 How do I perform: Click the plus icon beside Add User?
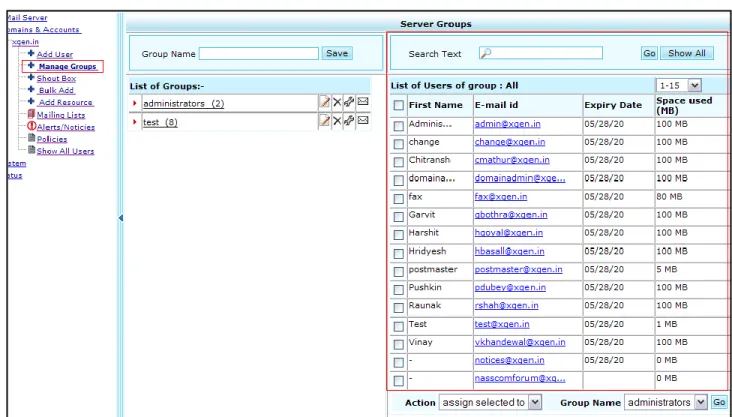pyautogui.click(x=31, y=53)
